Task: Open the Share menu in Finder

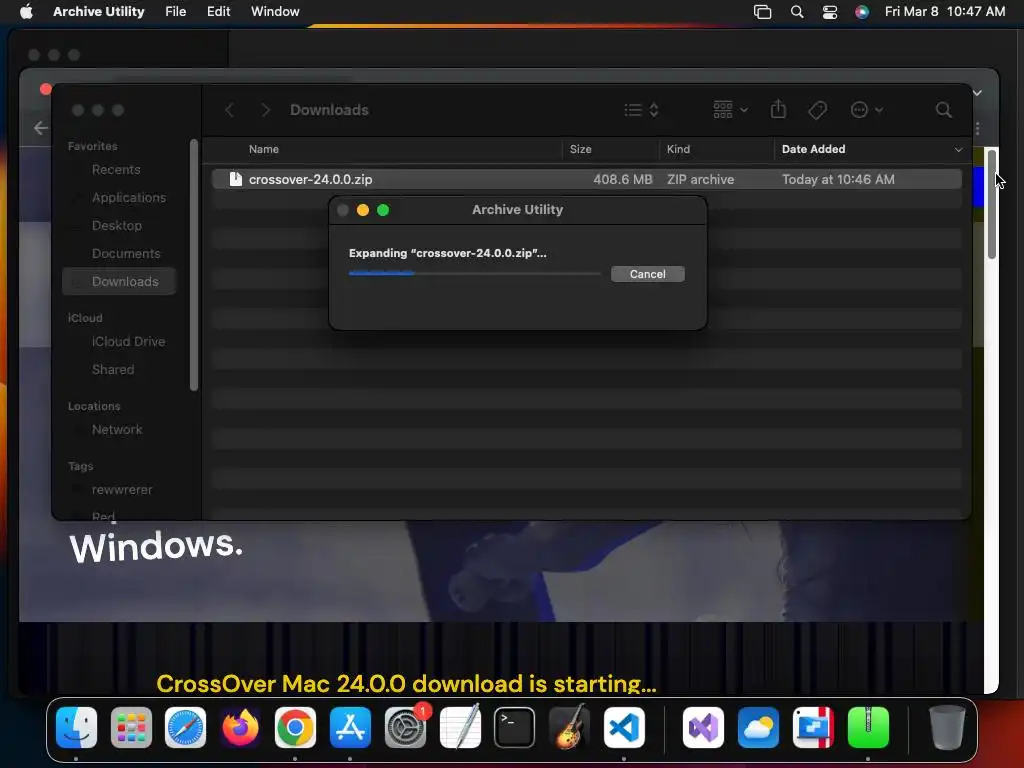Action: point(778,110)
